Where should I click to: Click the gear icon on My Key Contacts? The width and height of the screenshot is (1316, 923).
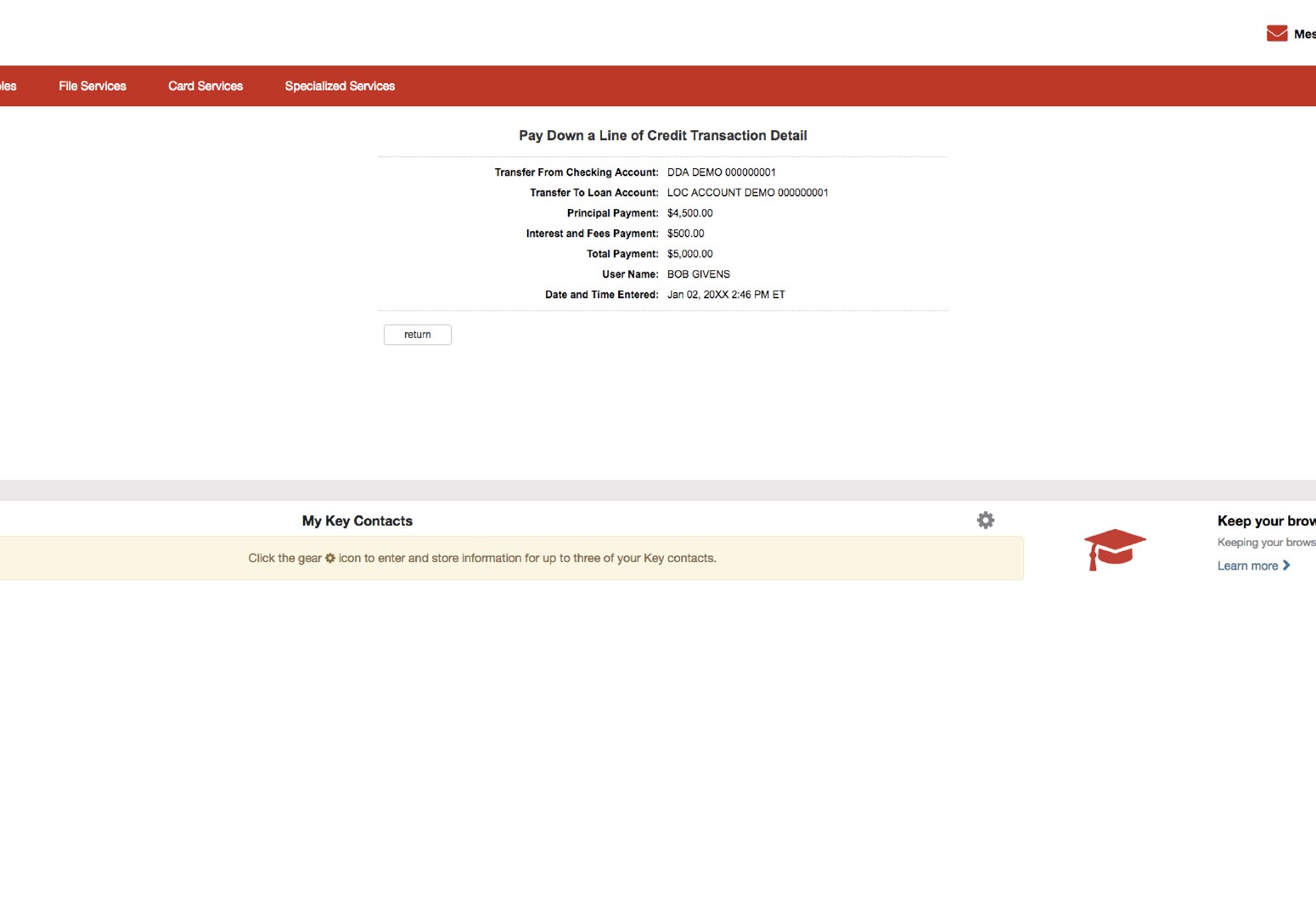point(985,520)
